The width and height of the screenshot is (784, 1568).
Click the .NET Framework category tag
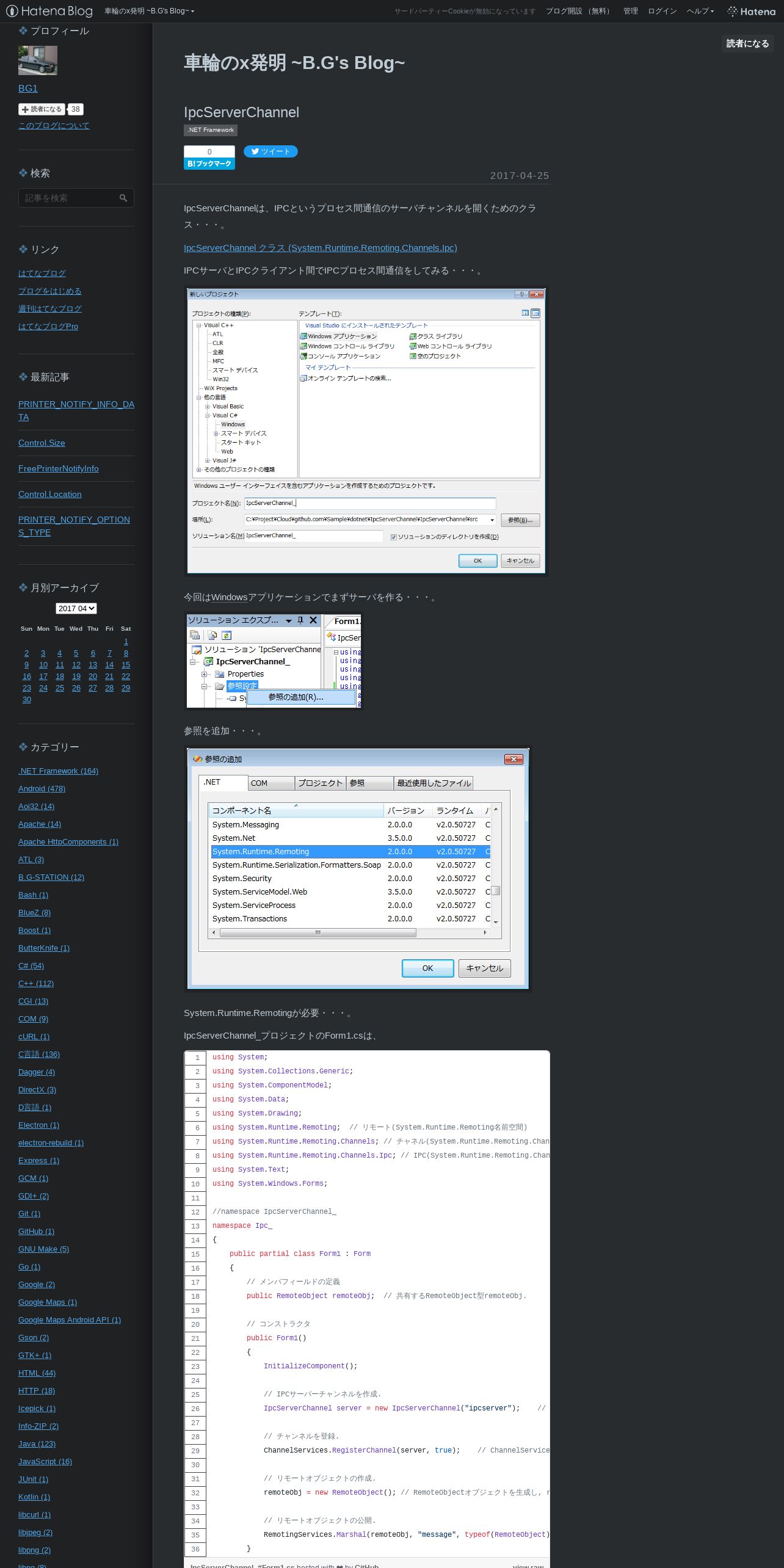(x=211, y=130)
